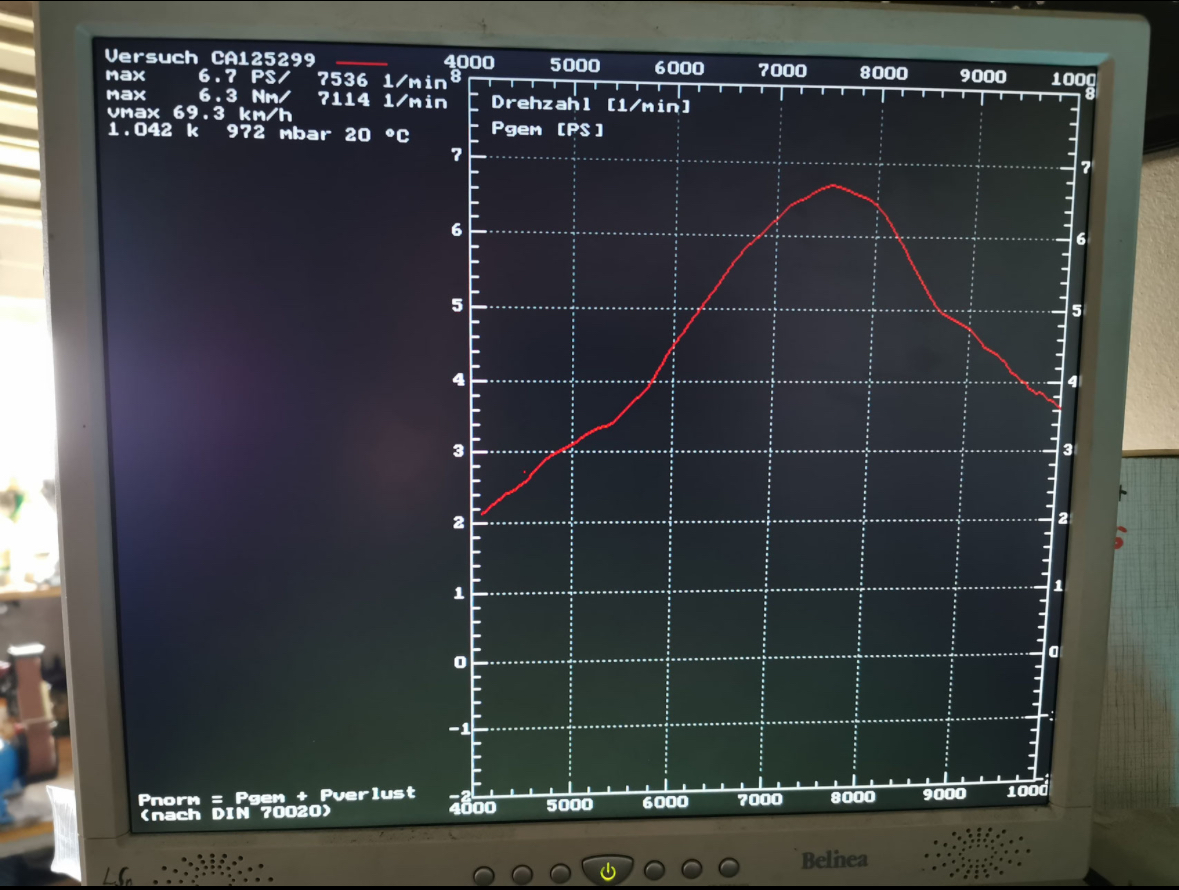
Task: Click the max torque value 6.3 Nm
Action: point(244,96)
